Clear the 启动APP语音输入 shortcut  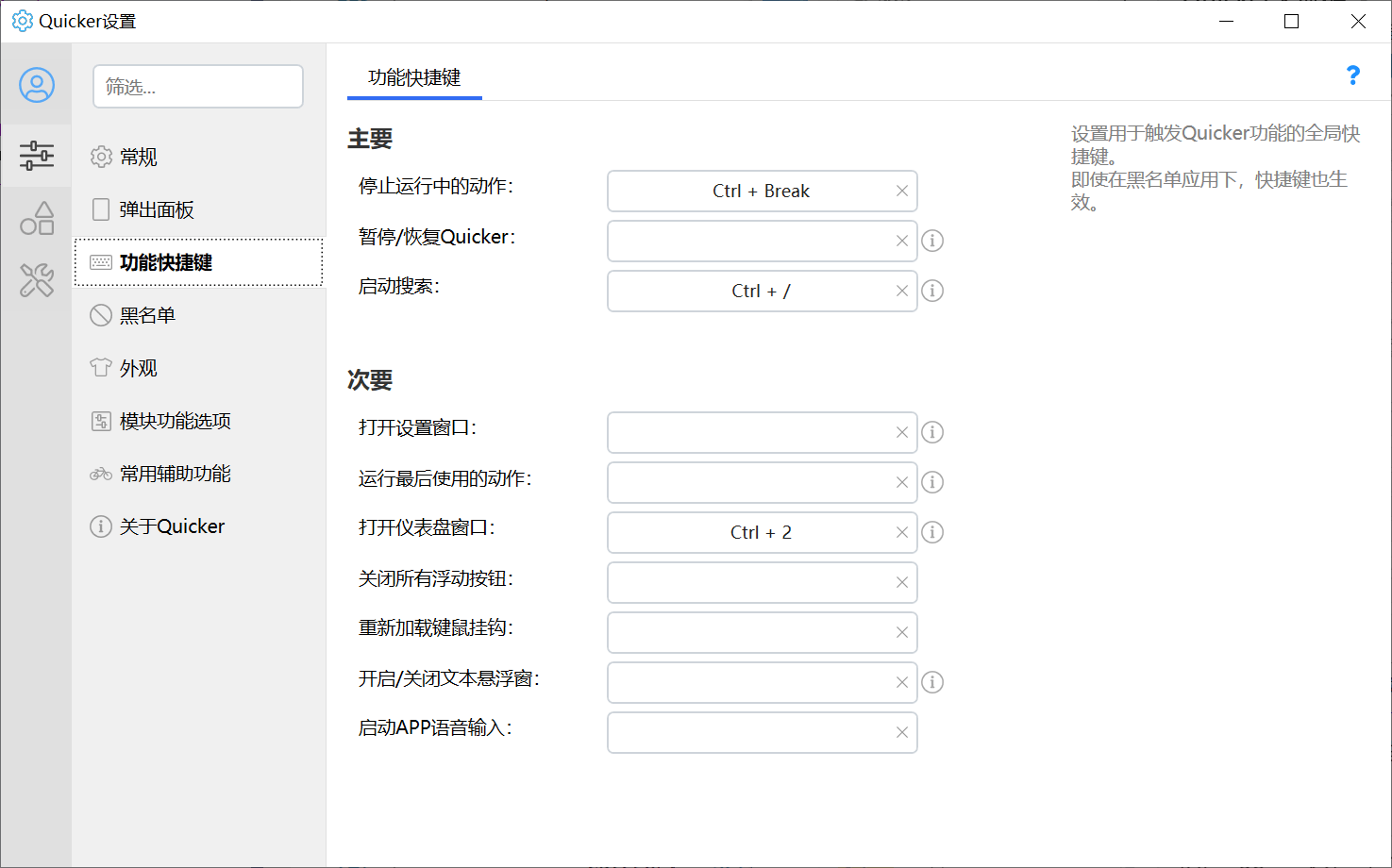[x=902, y=732]
